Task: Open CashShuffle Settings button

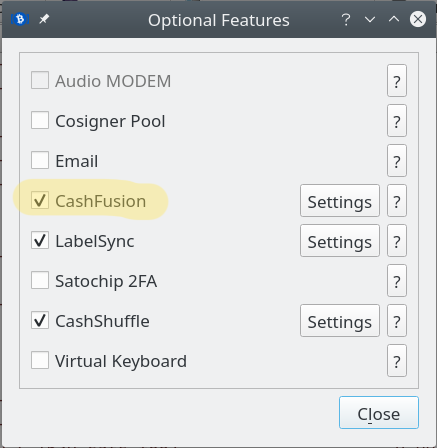Action: coord(340,321)
